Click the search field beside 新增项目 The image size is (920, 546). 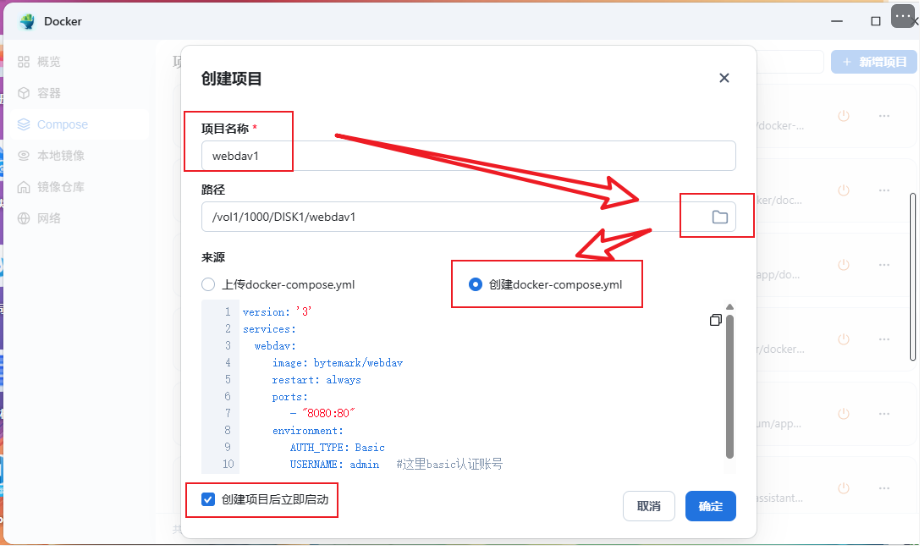(x=790, y=62)
